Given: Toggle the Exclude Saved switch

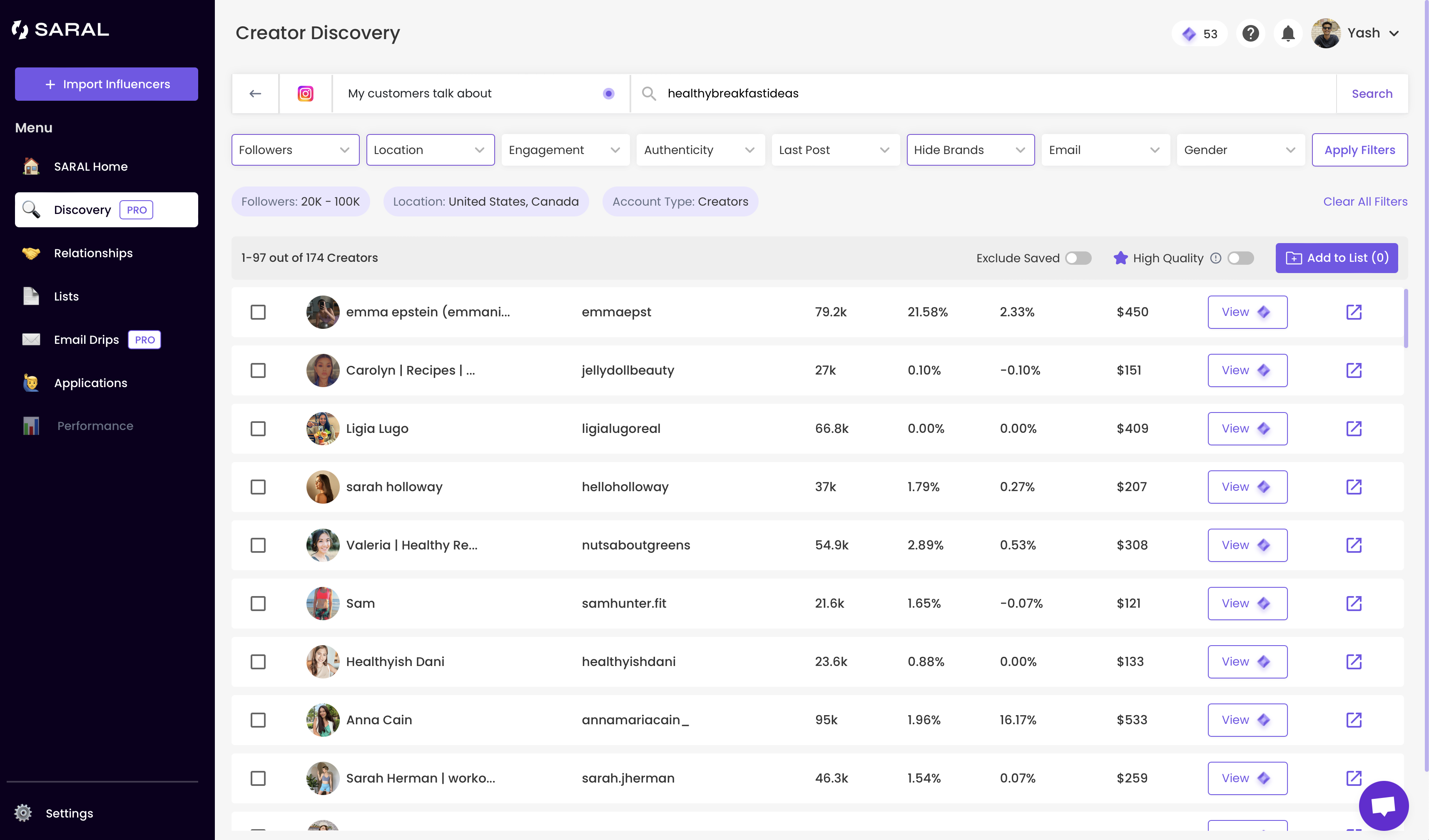Looking at the screenshot, I should pyautogui.click(x=1078, y=258).
